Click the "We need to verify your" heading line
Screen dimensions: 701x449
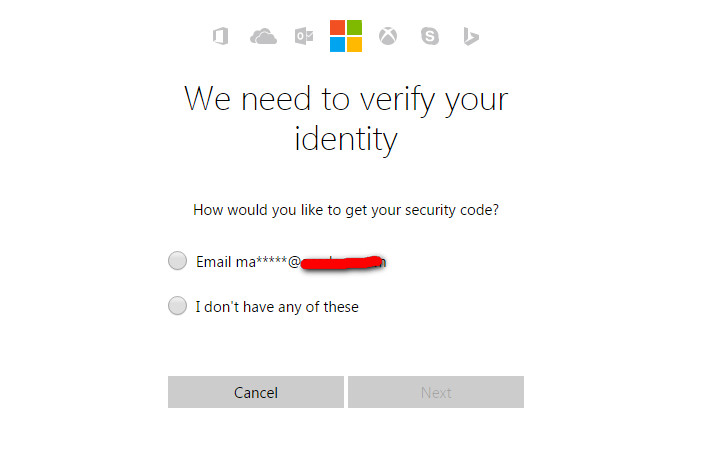pos(346,99)
